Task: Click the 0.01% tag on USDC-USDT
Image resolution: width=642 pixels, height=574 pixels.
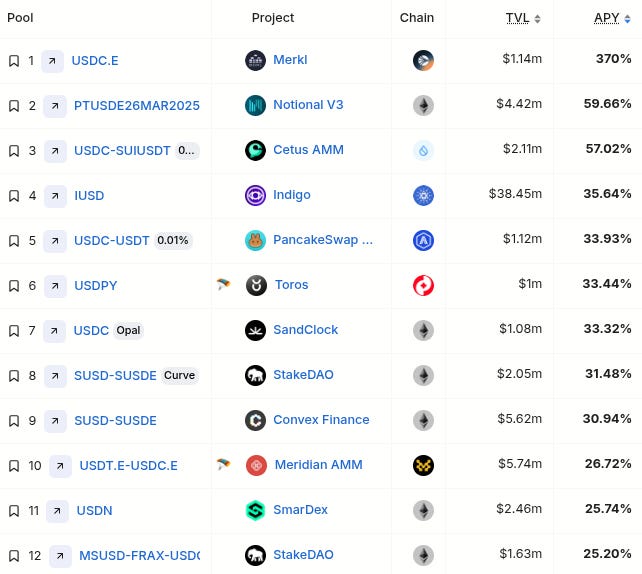Action: [173, 241]
